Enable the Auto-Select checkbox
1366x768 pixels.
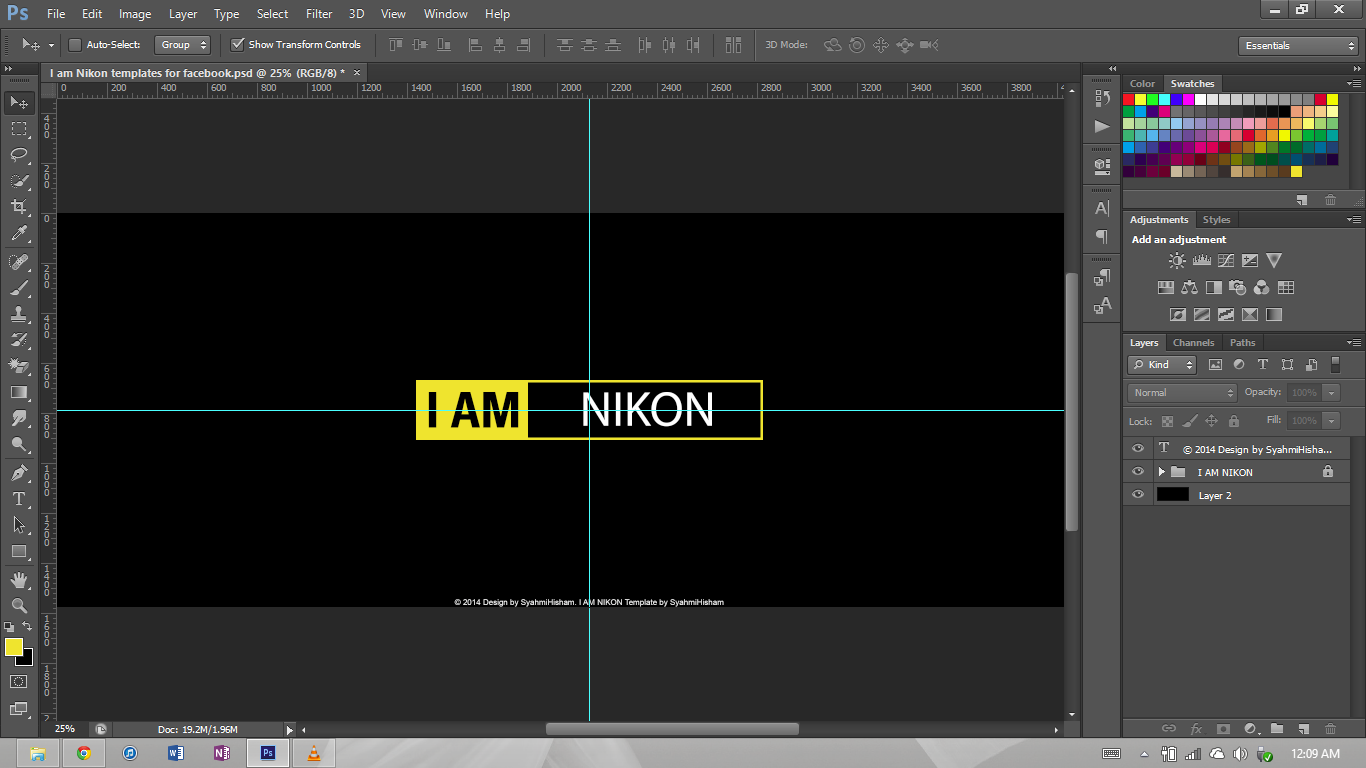pyautogui.click(x=75, y=45)
